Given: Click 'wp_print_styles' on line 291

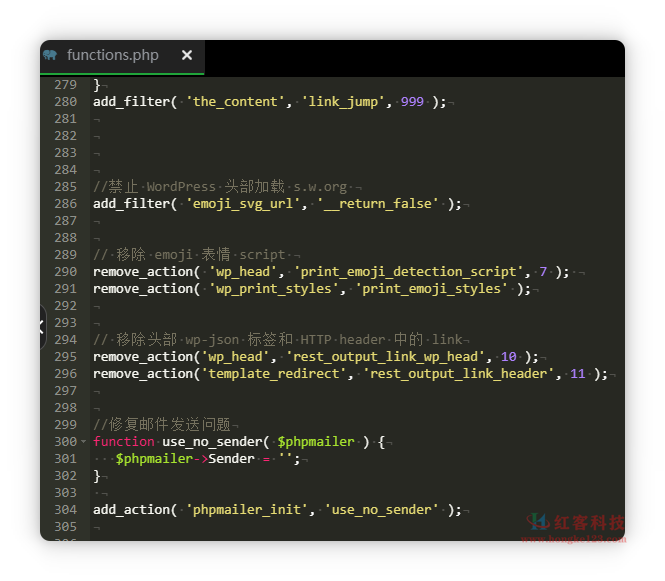Looking at the screenshot, I should 275,289.
